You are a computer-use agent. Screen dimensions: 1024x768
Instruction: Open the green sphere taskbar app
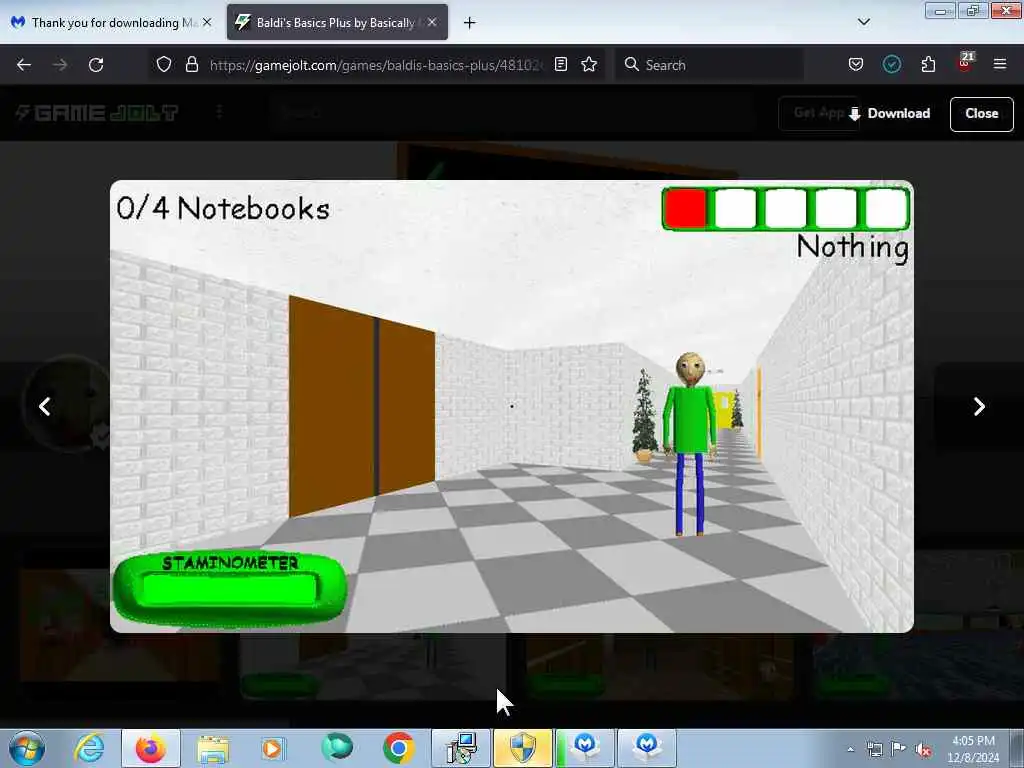coord(337,747)
